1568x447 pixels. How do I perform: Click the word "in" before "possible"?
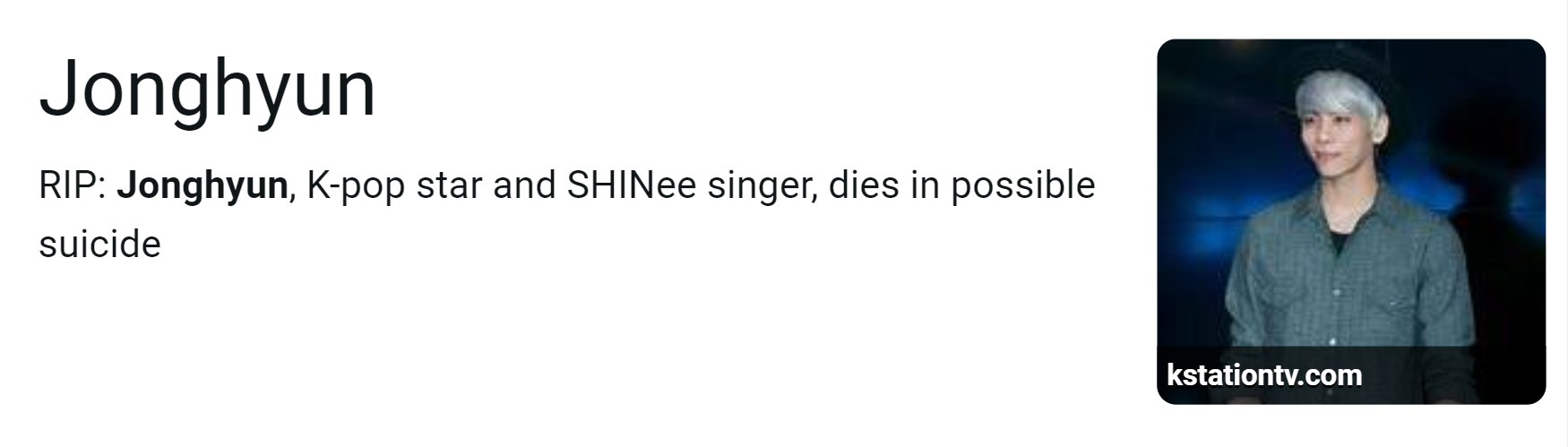coord(926,185)
